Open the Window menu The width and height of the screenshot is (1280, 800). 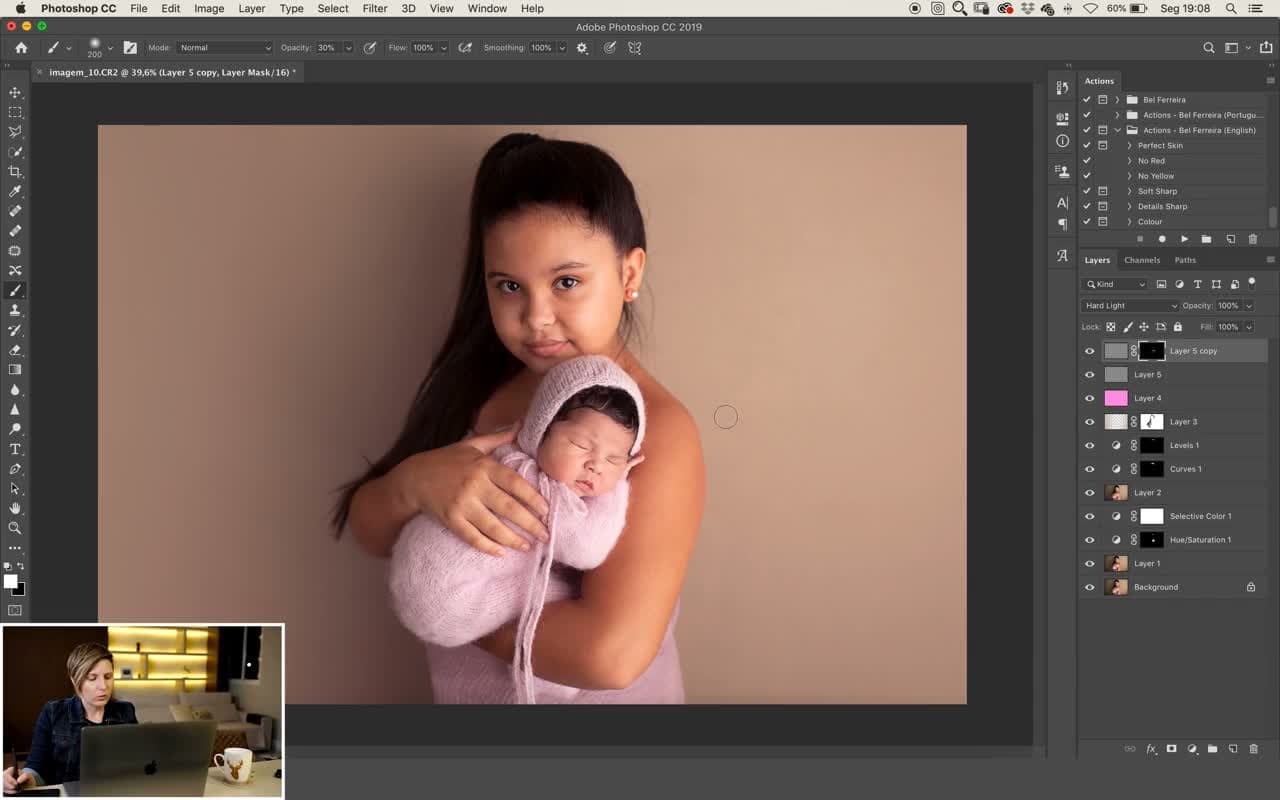coord(487,8)
